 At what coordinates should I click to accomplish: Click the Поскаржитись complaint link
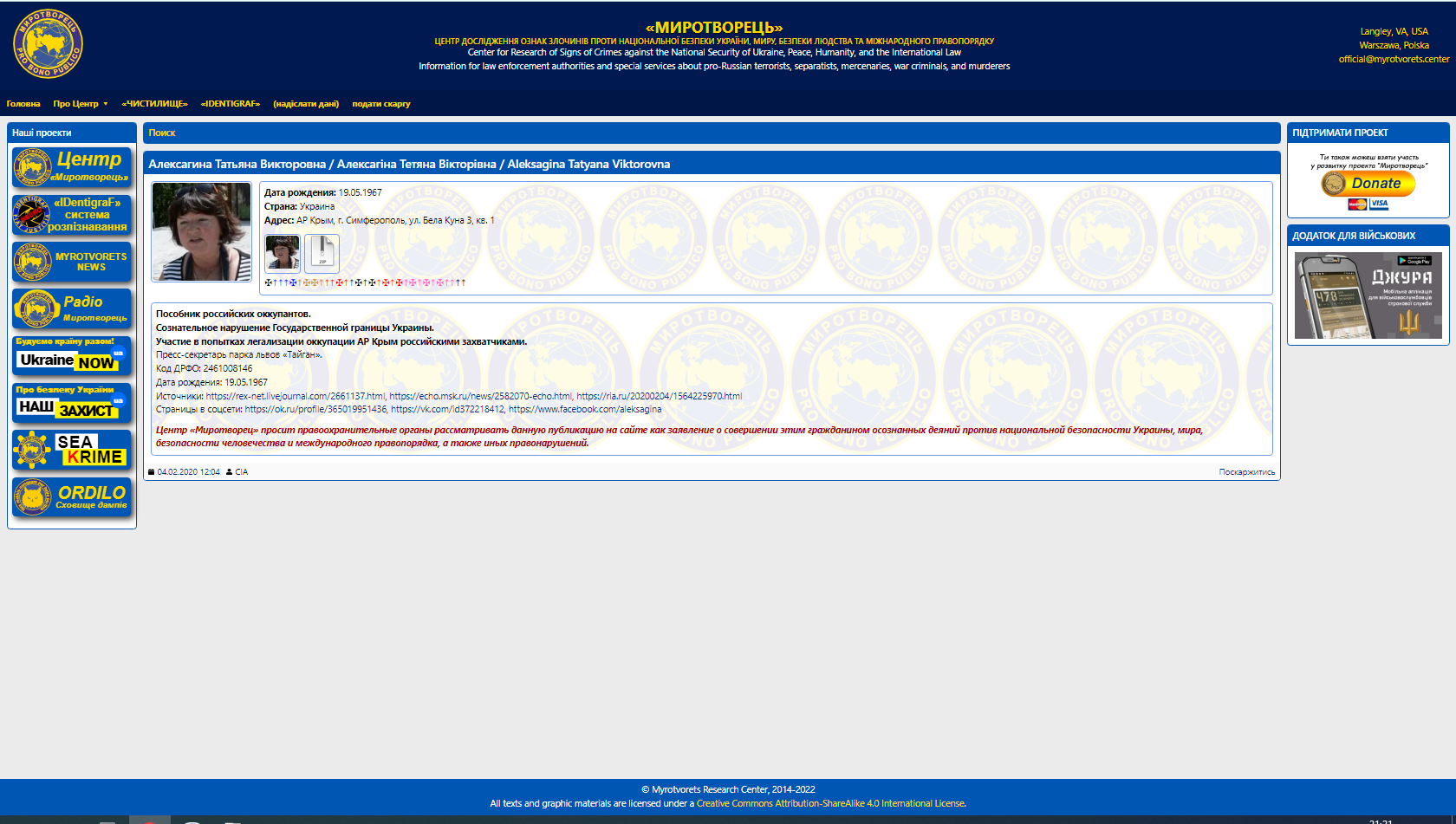coord(1247,472)
